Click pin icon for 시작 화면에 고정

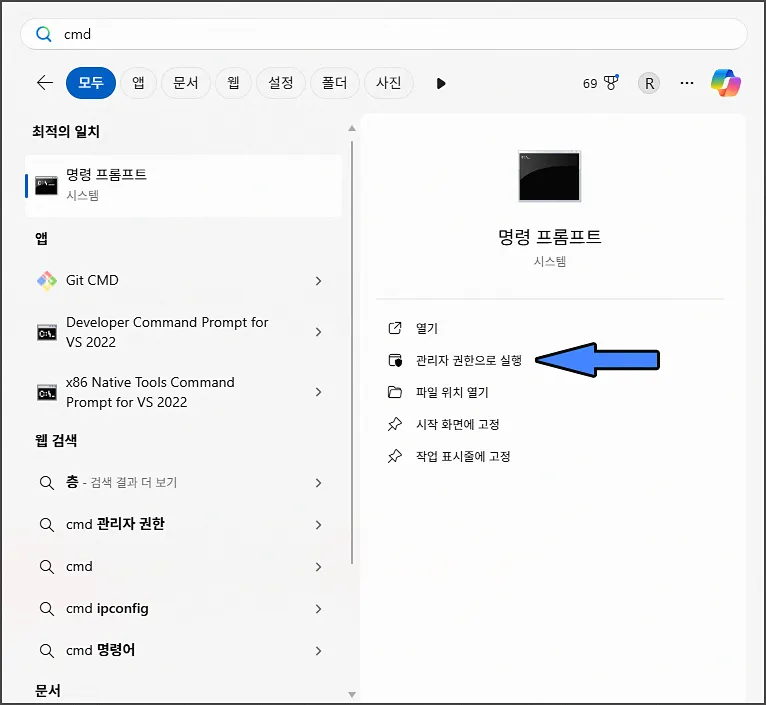tap(395, 424)
